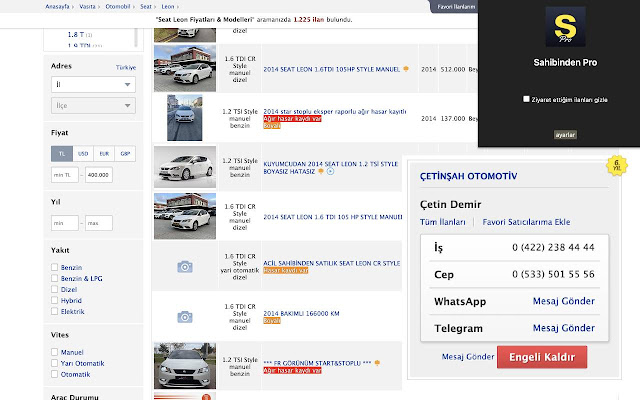Open thumbnail of KUYUMCUDAN Leon listing

(185, 167)
